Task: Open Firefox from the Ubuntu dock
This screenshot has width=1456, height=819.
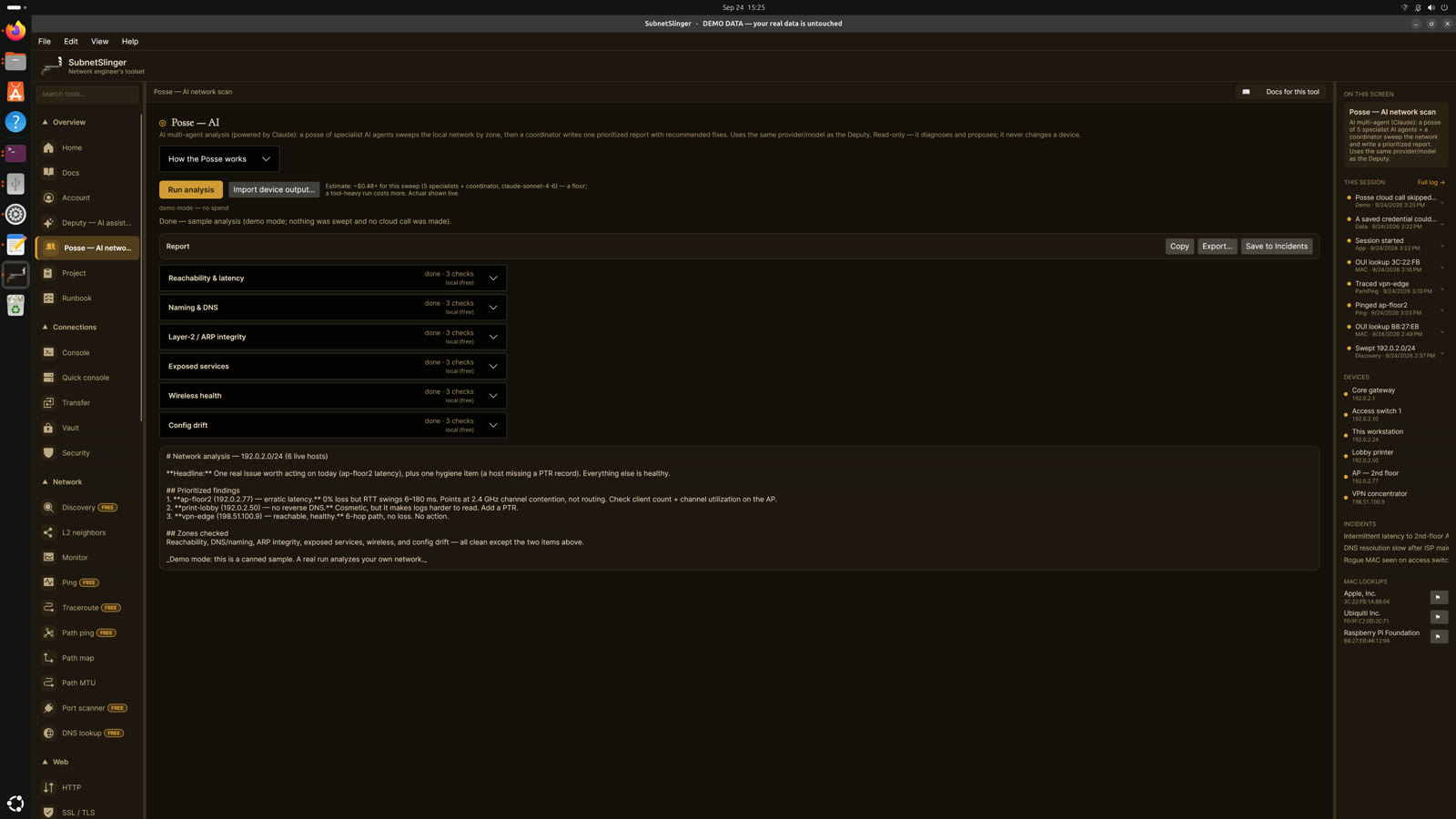Action: (x=15, y=30)
